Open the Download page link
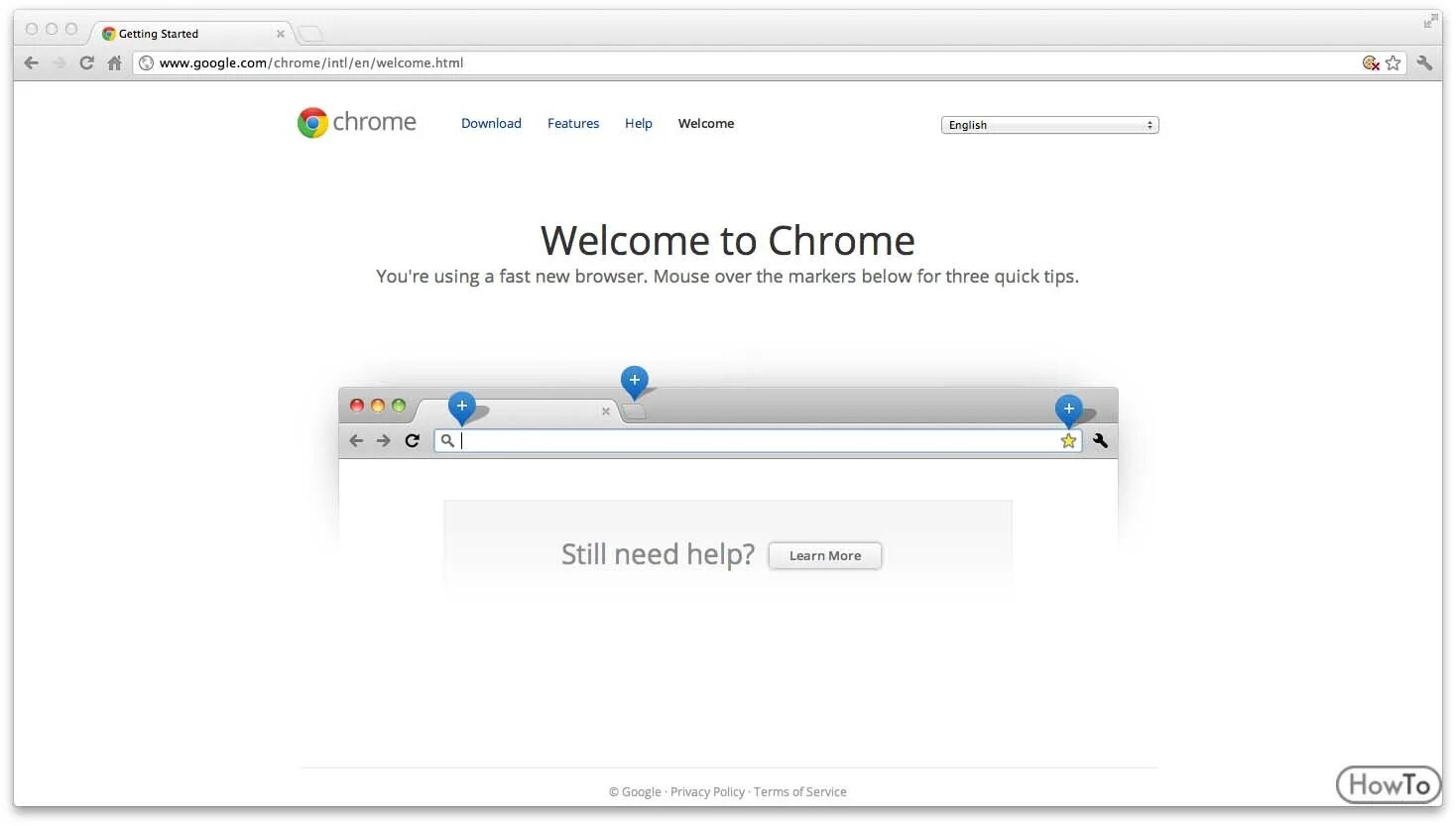Screen dimensions: 1456x826 pos(491,124)
